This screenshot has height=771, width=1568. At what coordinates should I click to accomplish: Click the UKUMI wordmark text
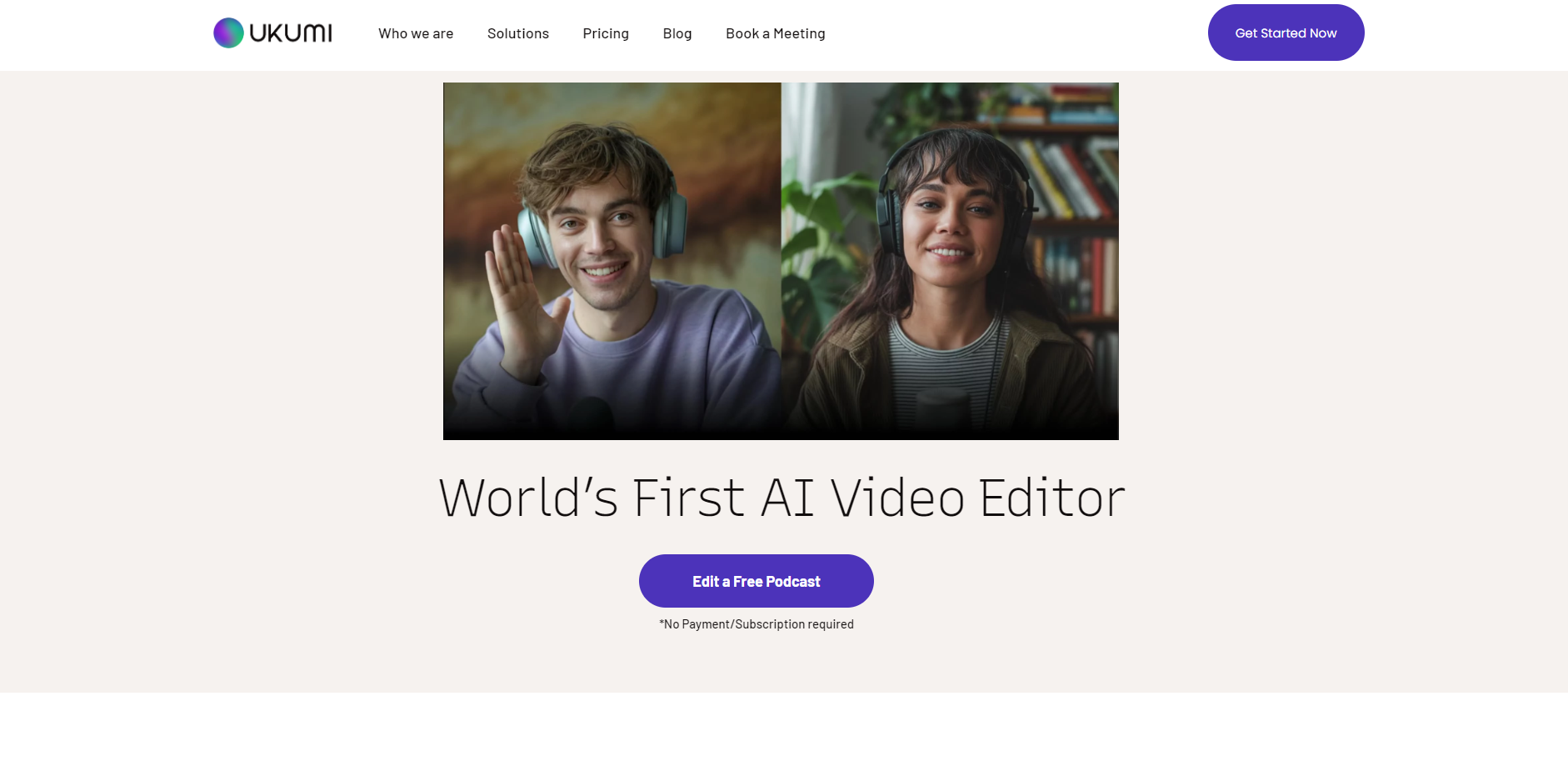291,33
